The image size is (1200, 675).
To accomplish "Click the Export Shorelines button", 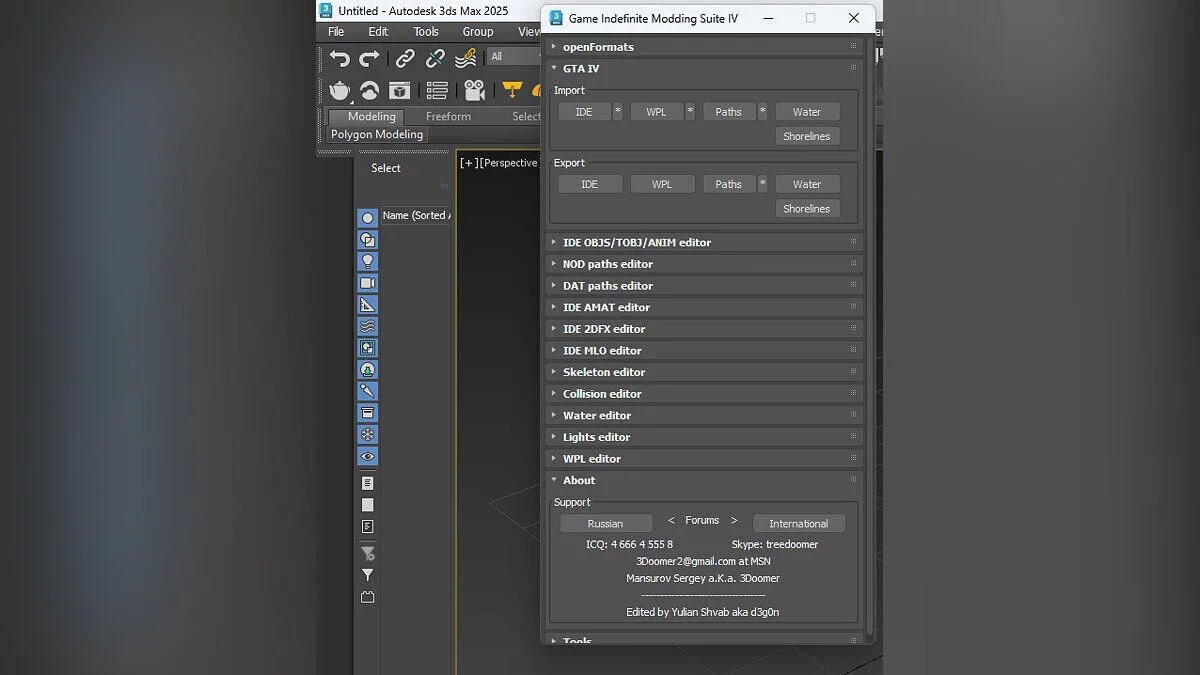I will click(807, 209).
